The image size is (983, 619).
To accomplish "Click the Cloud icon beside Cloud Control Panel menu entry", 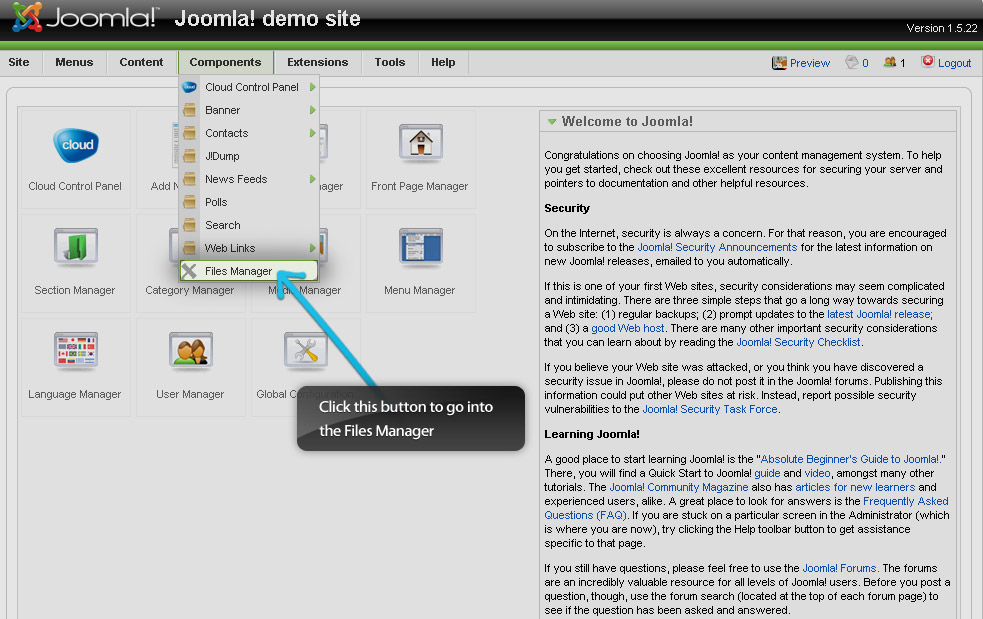I will click(189, 87).
